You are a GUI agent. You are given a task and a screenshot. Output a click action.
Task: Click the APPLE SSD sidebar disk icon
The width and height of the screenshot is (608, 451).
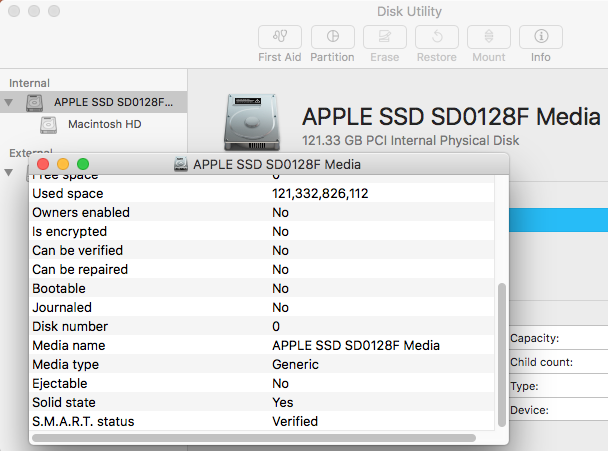[35, 103]
